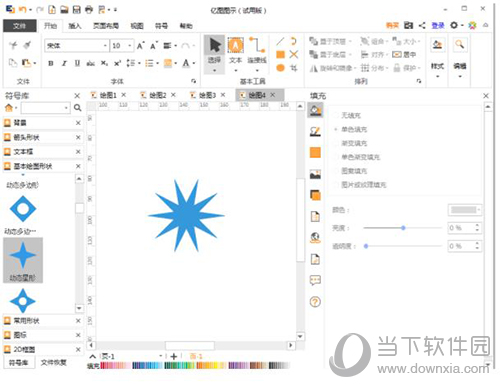500x387 pixels.
Task: Open the 颜色 color dropdown in fill panel
Action: point(465,210)
